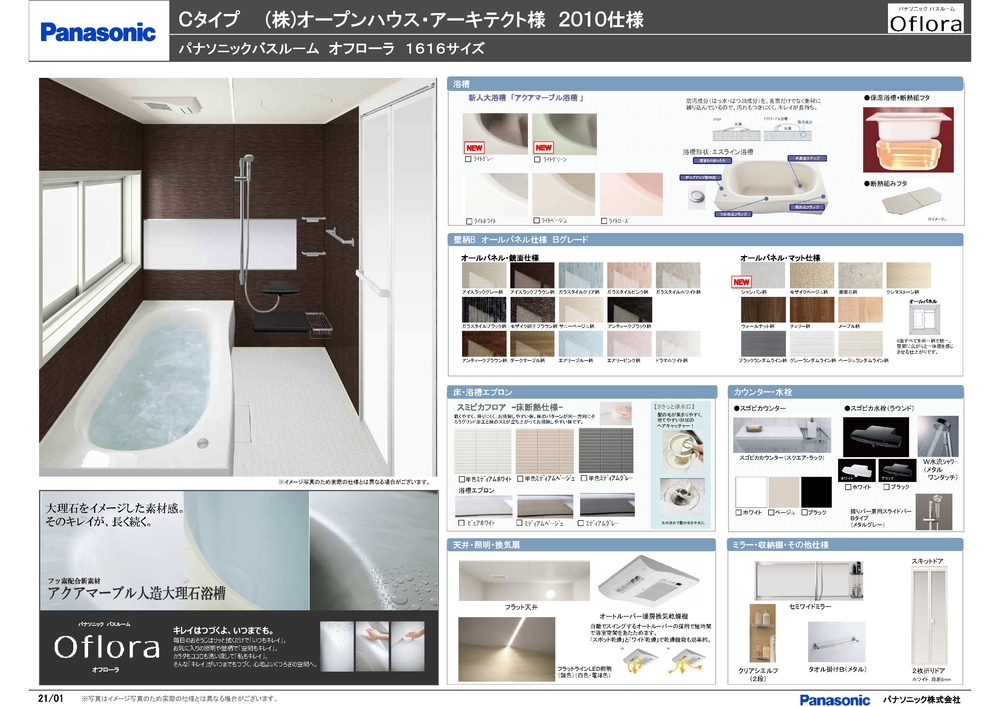Select the エアリーブルー柄 wall swatch

pyautogui.click(x=580, y=344)
